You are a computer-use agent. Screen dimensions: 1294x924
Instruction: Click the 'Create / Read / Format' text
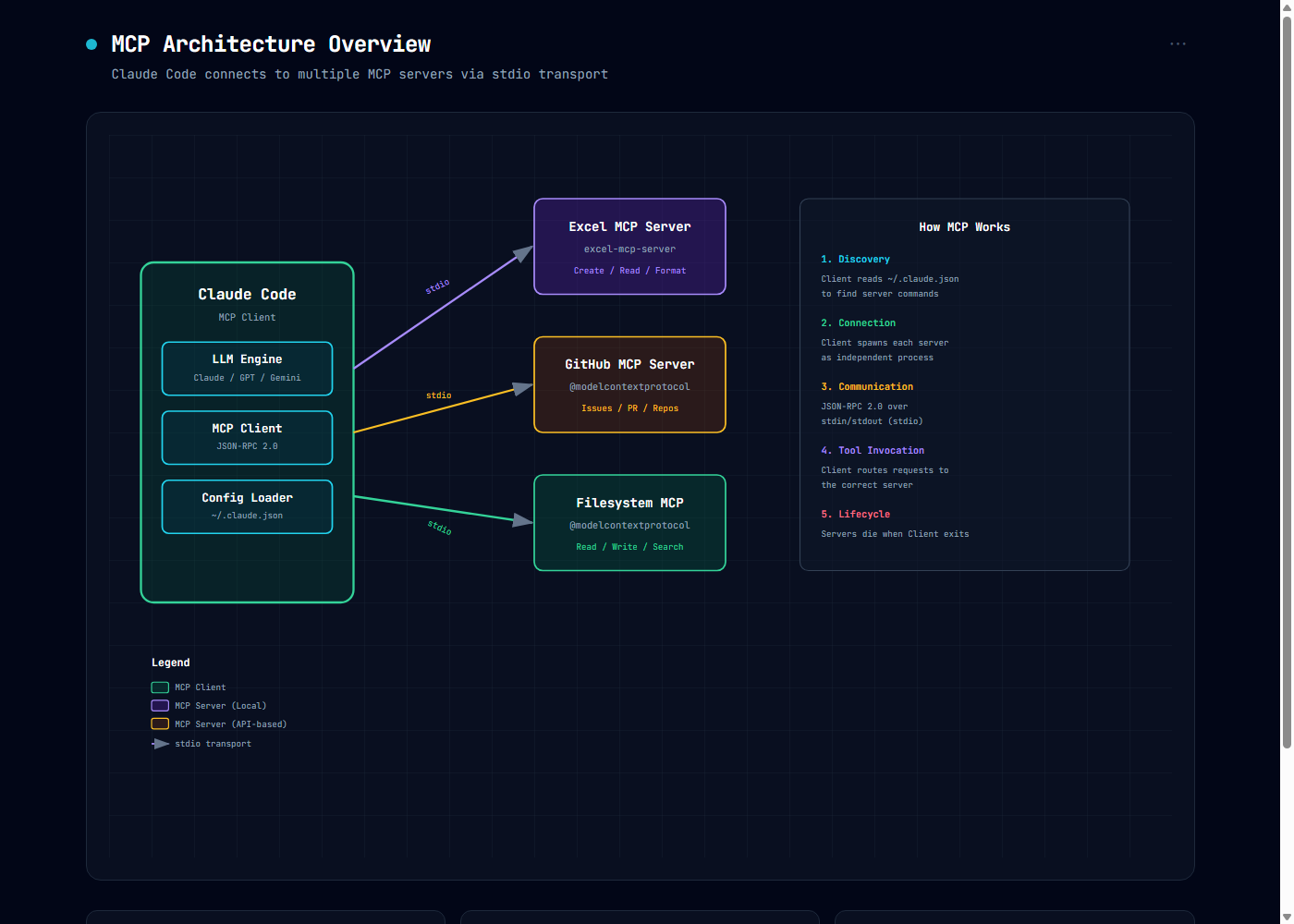click(x=629, y=271)
